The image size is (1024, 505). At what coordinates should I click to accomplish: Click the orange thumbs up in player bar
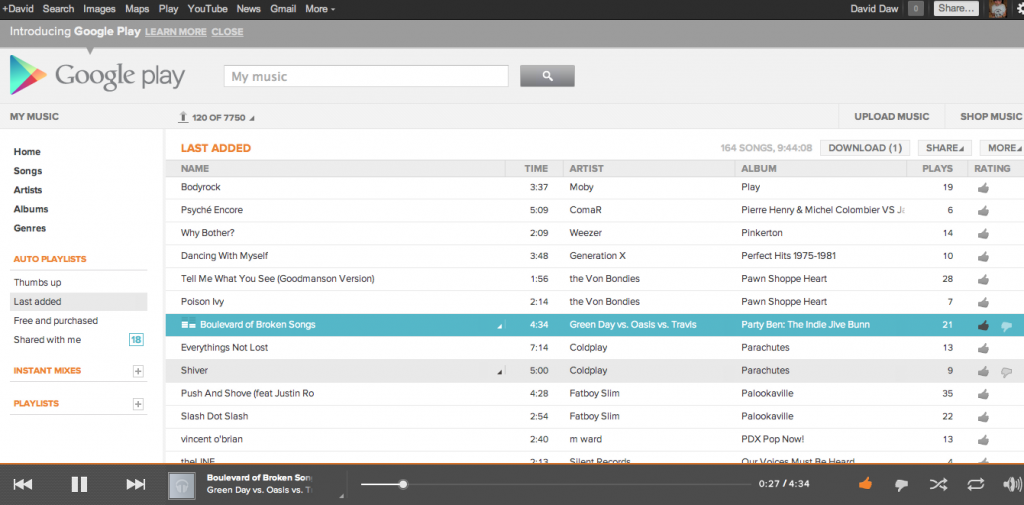click(865, 484)
